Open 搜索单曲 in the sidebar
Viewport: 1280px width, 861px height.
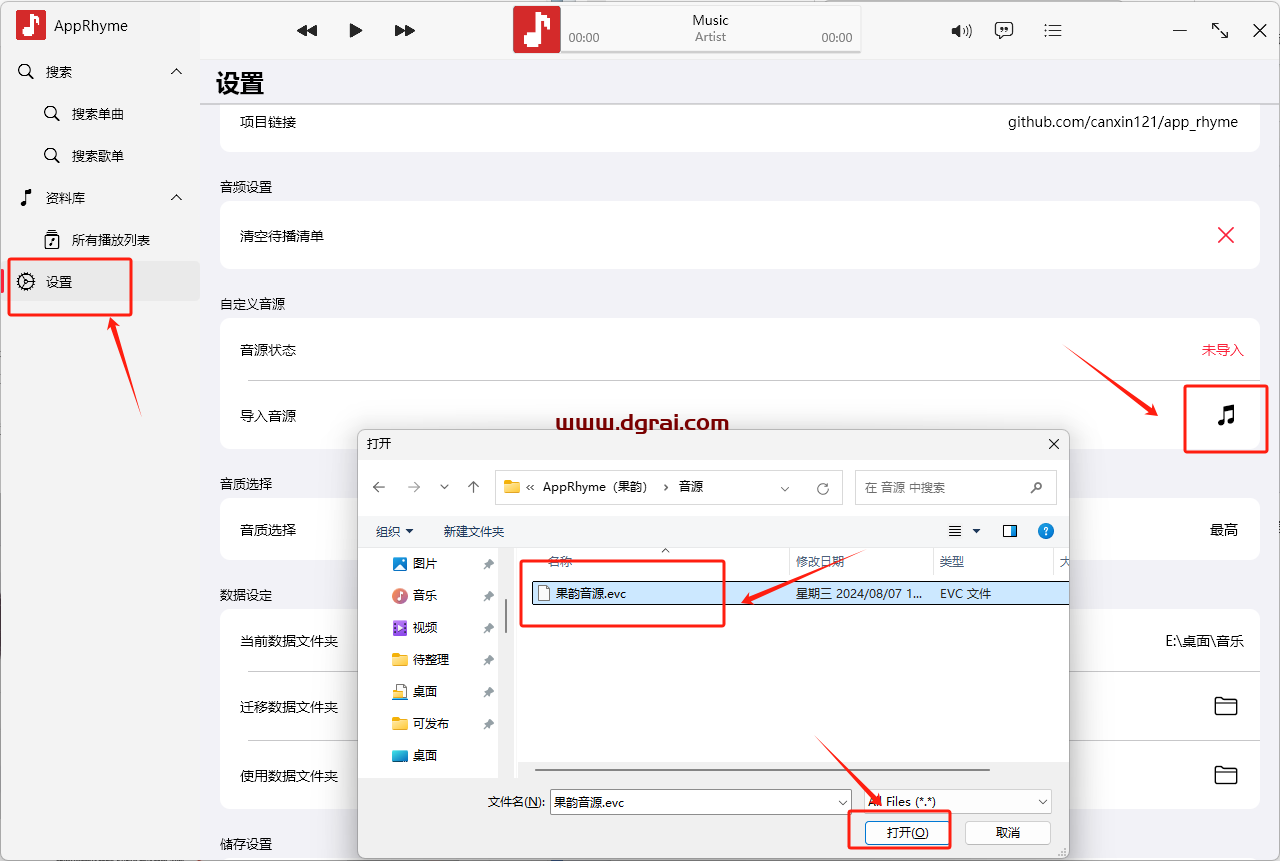[x=100, y=114]
